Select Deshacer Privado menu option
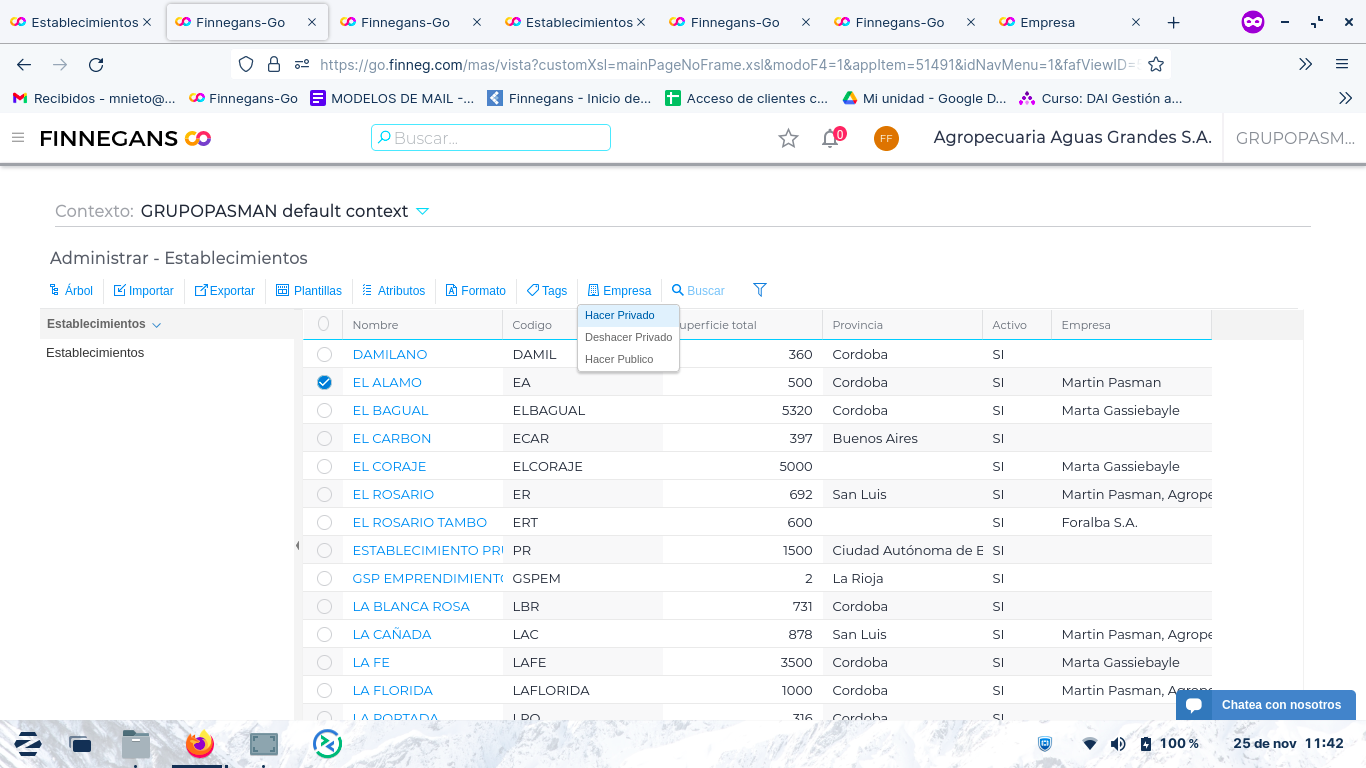Viewport: 1366px width, 768px height. pos(628,337)
